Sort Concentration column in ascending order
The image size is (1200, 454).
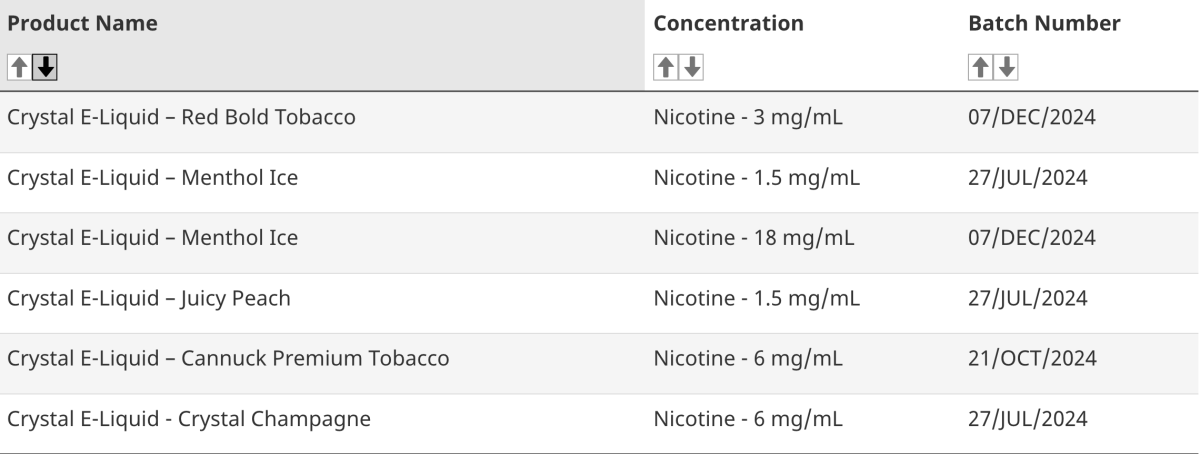coord(665,67)
